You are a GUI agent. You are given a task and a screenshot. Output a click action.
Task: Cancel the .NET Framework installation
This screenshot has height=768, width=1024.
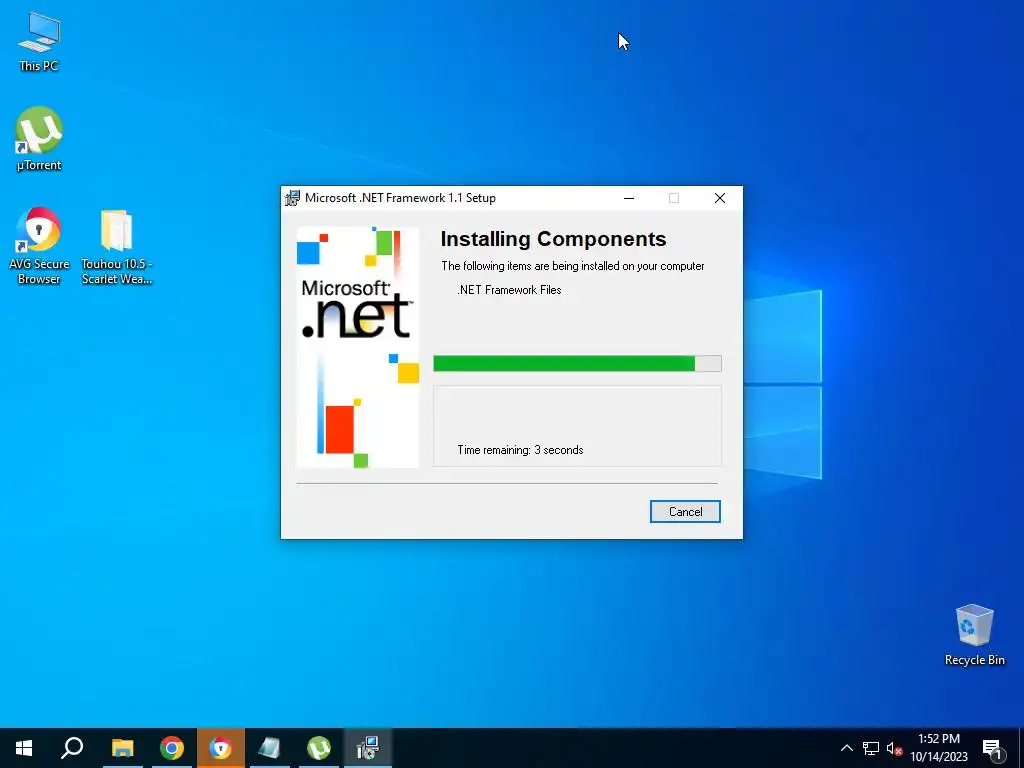tap(685, 511)
